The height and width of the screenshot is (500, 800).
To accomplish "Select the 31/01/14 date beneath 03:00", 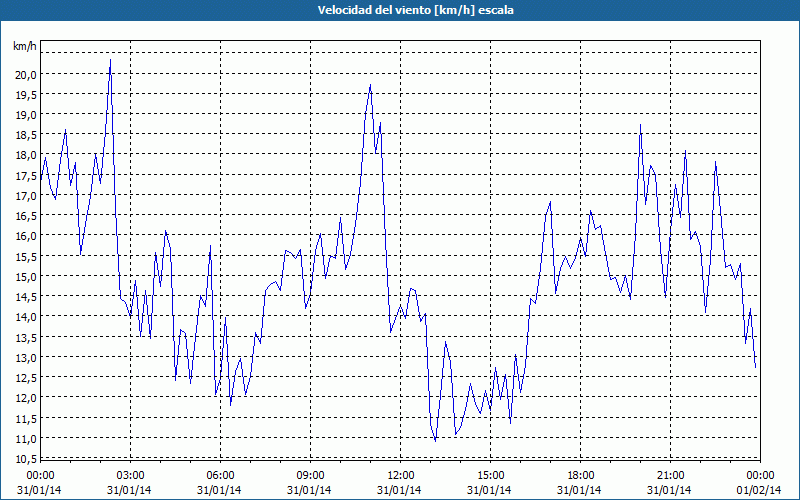I will [x=130, y=490].
